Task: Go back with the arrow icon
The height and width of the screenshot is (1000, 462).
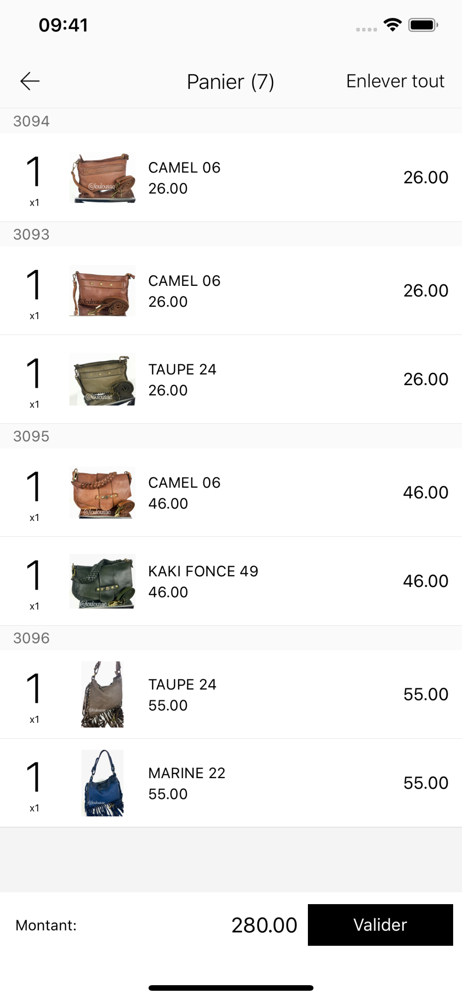Action: (30, 81)
